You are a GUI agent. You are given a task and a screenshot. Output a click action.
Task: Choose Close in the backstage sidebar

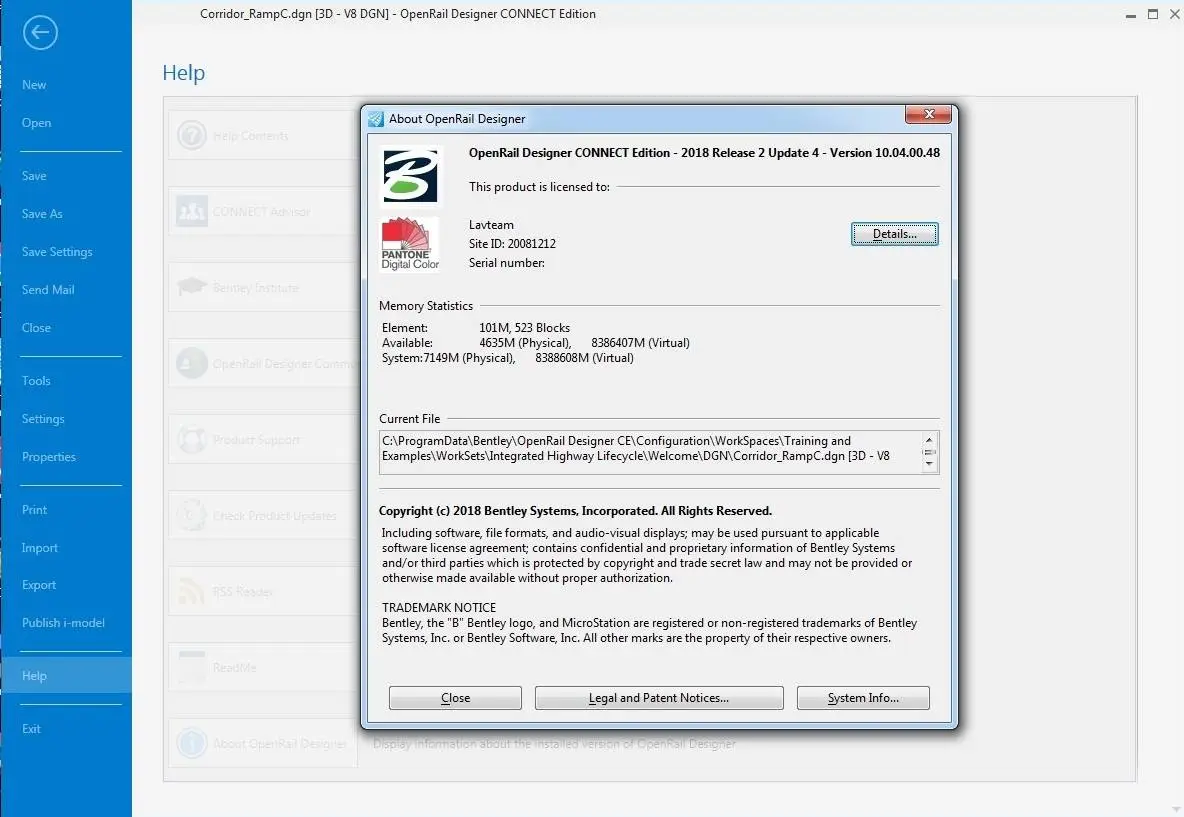point(36,328)
